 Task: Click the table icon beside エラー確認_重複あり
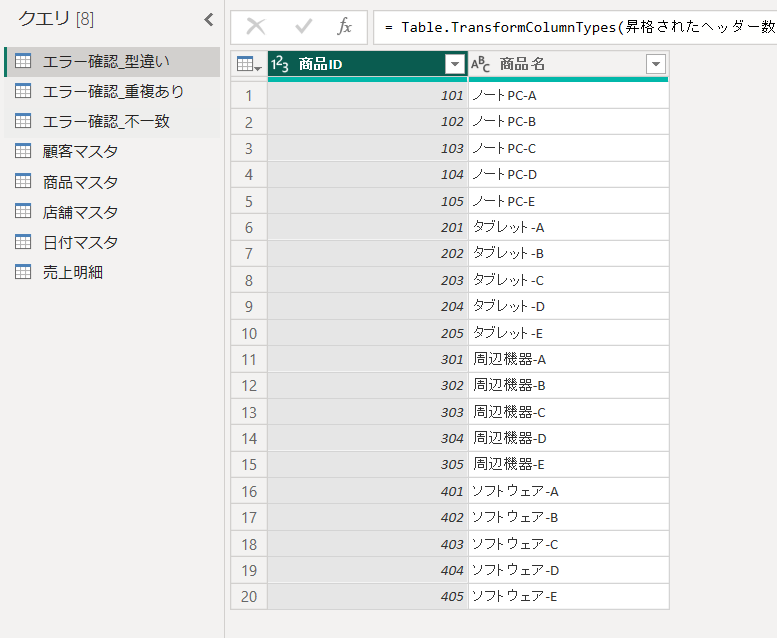coord(23,91)
